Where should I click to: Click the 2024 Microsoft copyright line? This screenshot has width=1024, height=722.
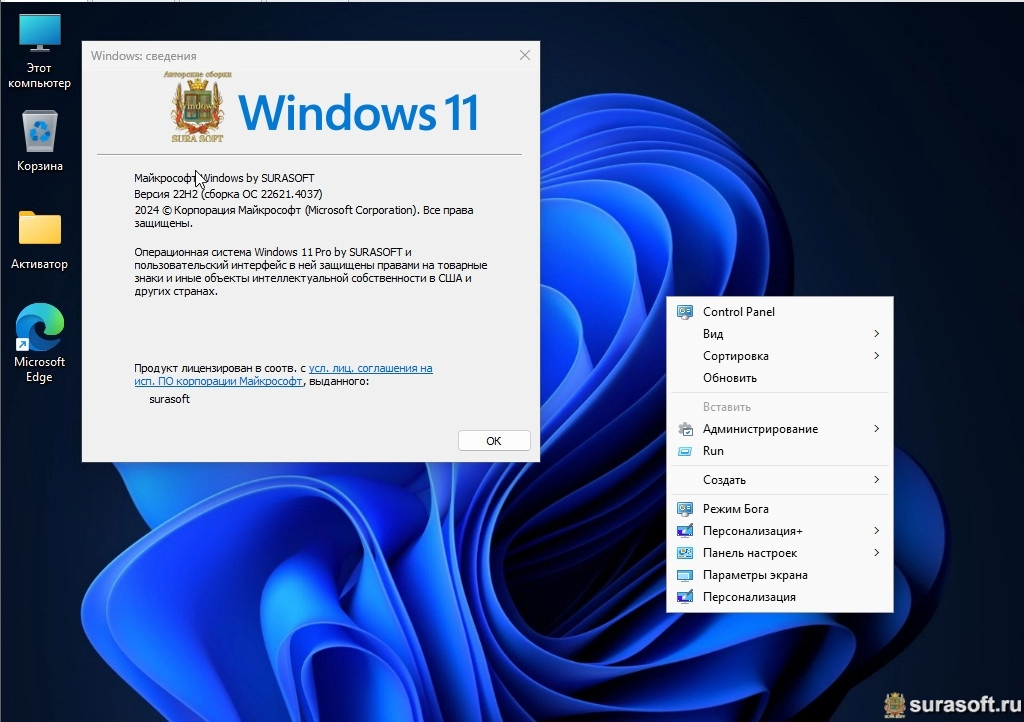tap(304, 216)
